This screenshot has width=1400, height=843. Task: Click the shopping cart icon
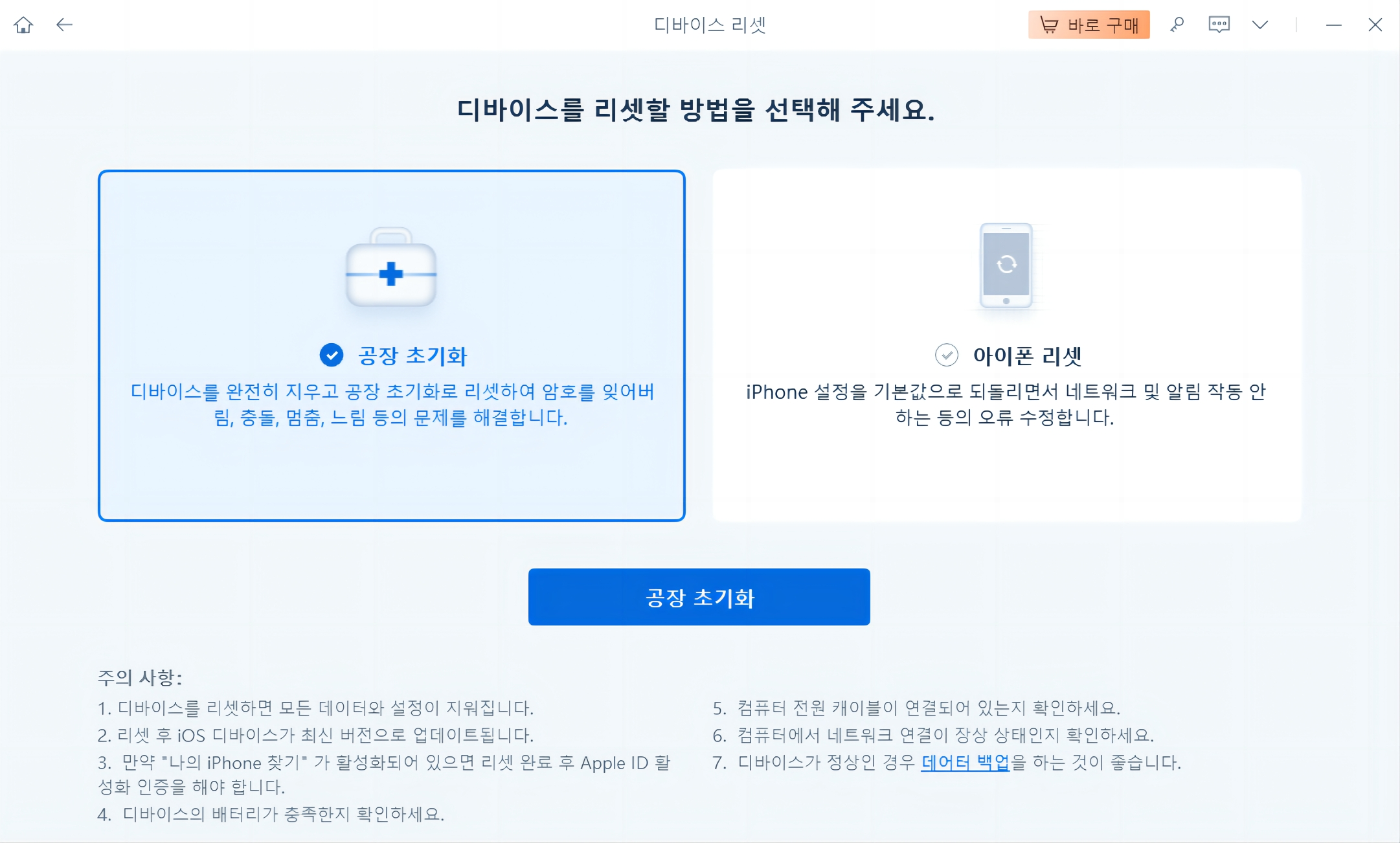1048,25
